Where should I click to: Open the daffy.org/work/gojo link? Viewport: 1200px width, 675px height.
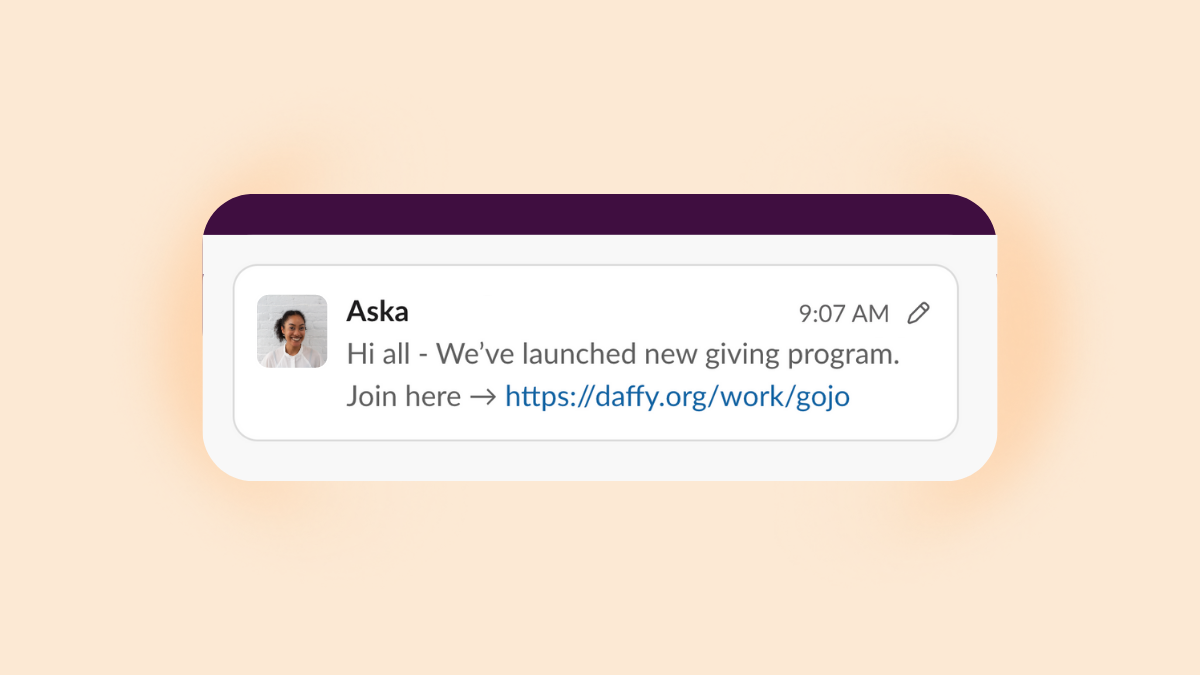(x=677, y=397)
